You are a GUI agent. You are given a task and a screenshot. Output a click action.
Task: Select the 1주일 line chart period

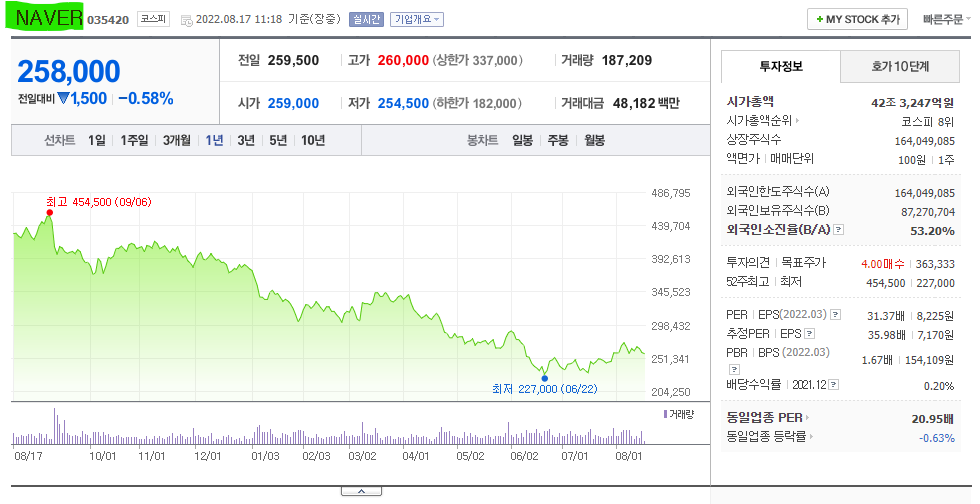[134, 140]
